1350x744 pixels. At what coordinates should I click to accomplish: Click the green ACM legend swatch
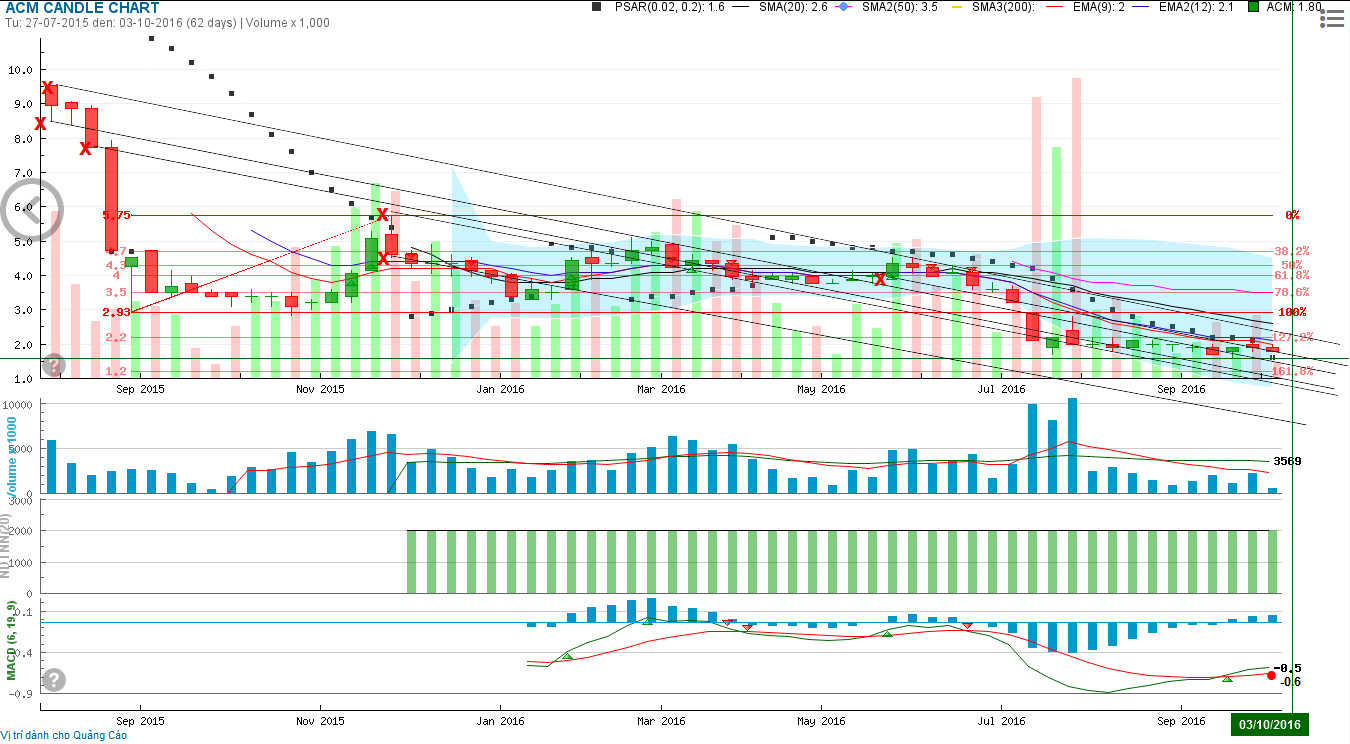tap(1253, 7)
